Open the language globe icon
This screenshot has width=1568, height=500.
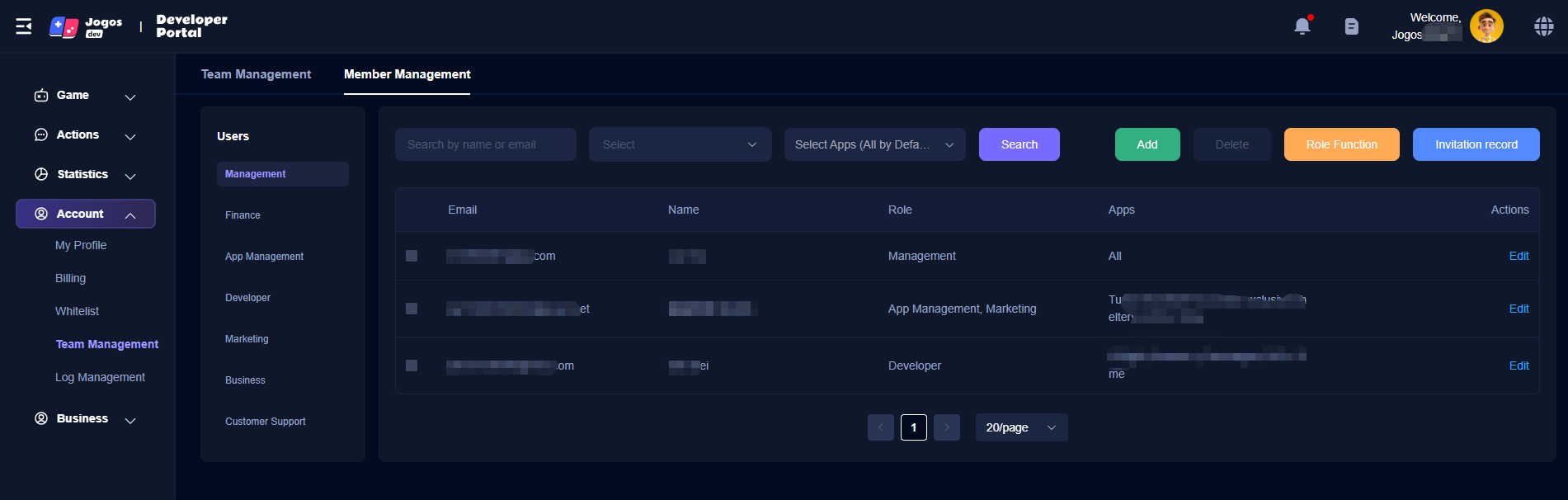(1543, 26)
